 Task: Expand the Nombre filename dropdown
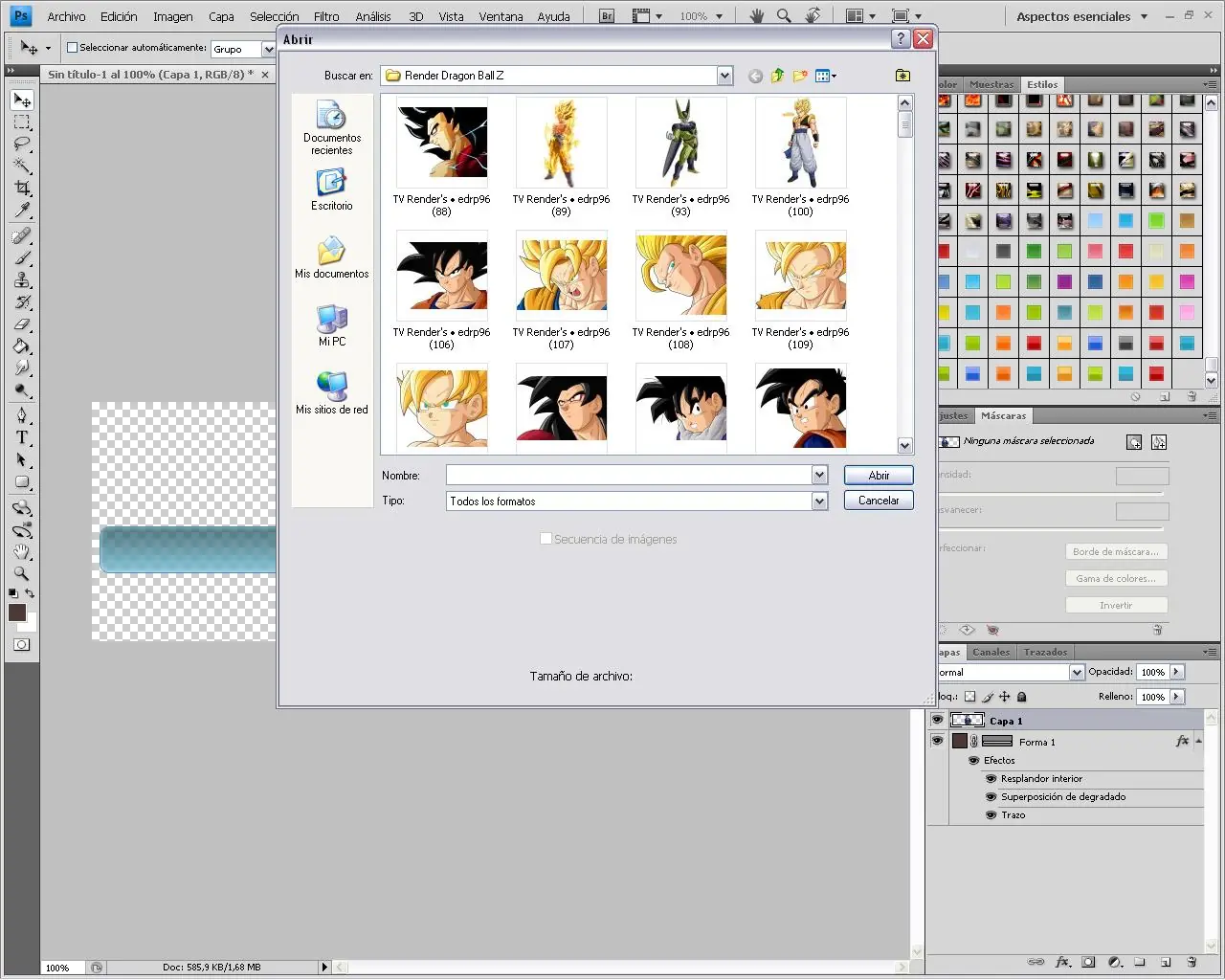point(819,476)
